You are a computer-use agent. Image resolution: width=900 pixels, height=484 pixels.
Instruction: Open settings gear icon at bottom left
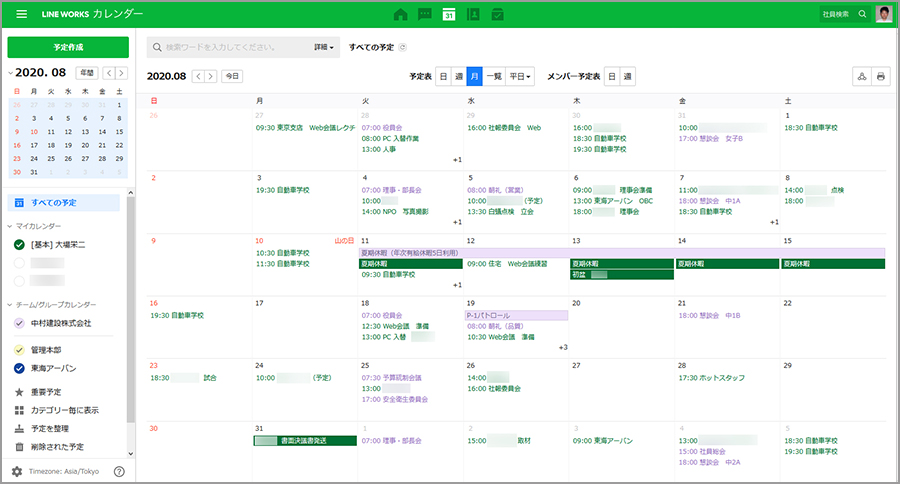pos(17,471)
